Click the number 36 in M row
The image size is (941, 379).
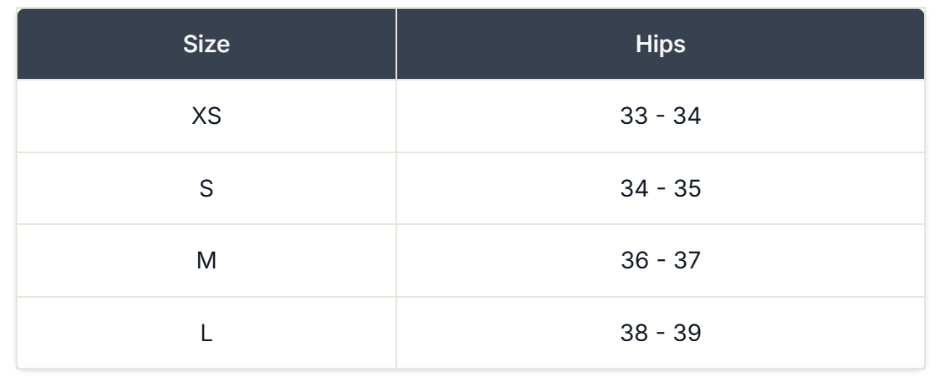tap(634, 260)
